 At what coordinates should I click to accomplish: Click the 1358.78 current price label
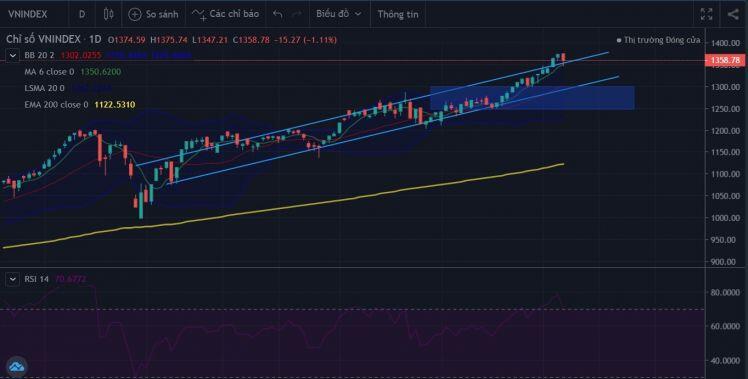(x=725, y=60)
